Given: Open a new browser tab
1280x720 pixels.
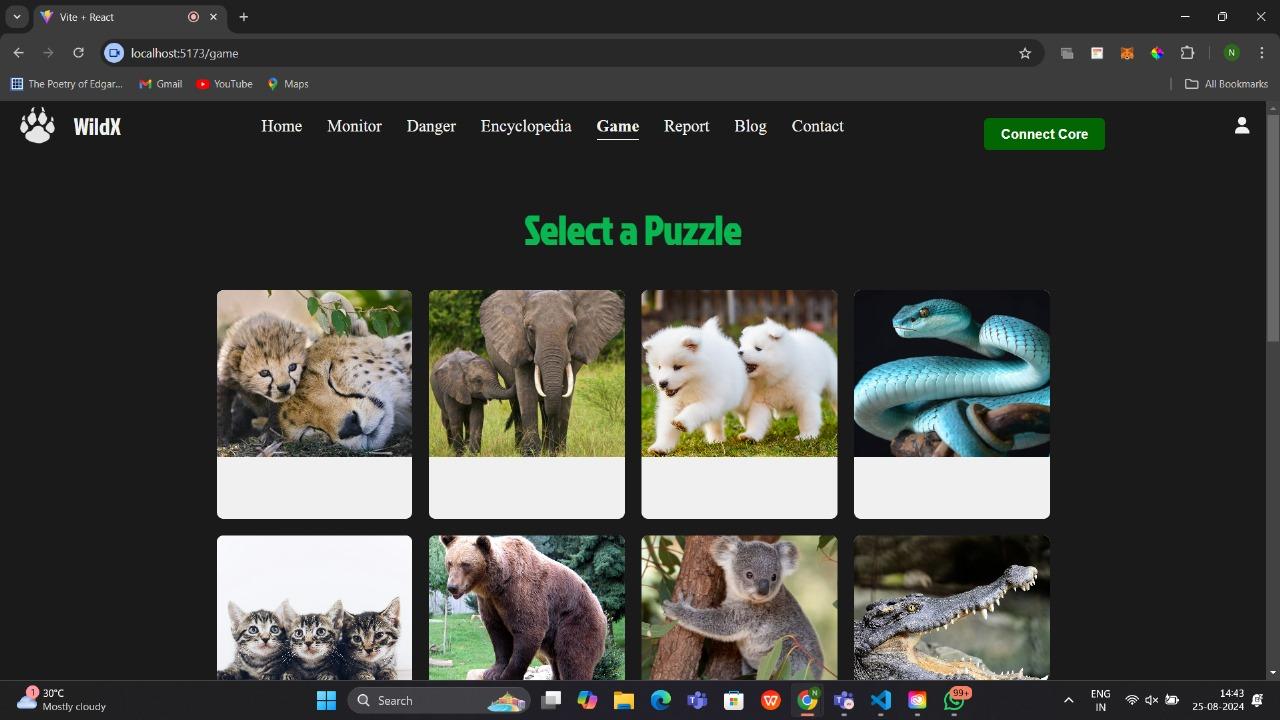Looking at the screenshot, I should (243, 17).
